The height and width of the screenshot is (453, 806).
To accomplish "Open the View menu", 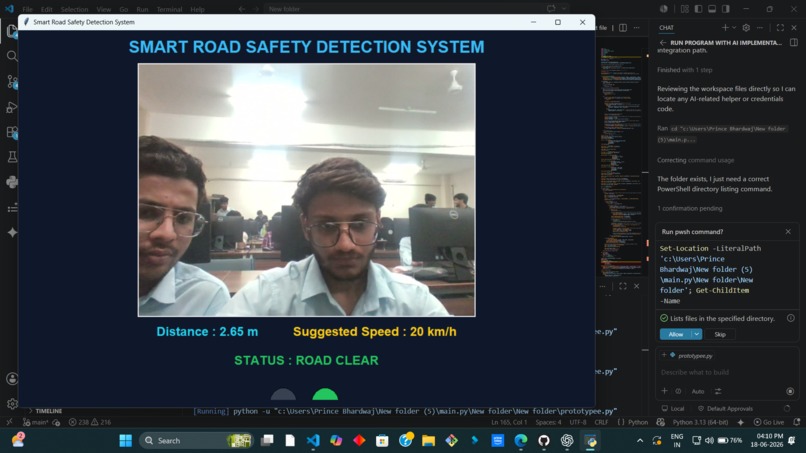I will coord(103,9).
